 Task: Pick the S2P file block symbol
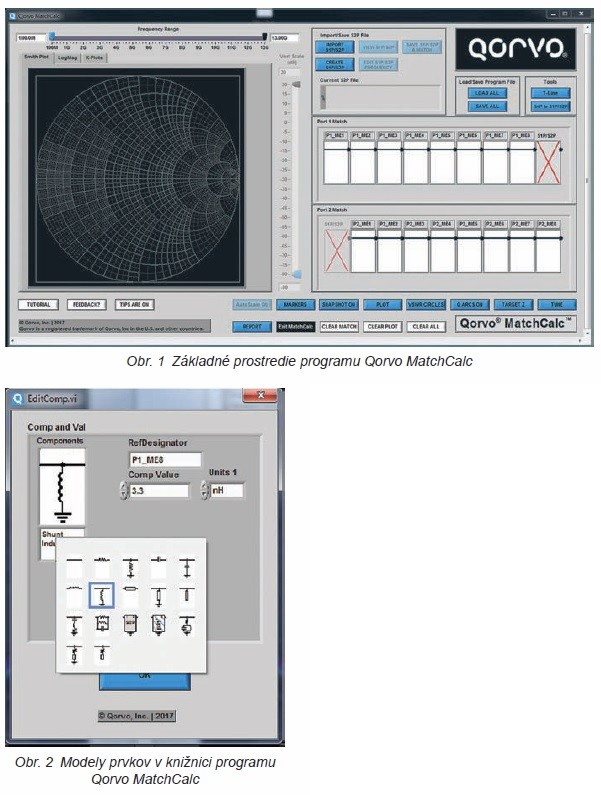159,625
